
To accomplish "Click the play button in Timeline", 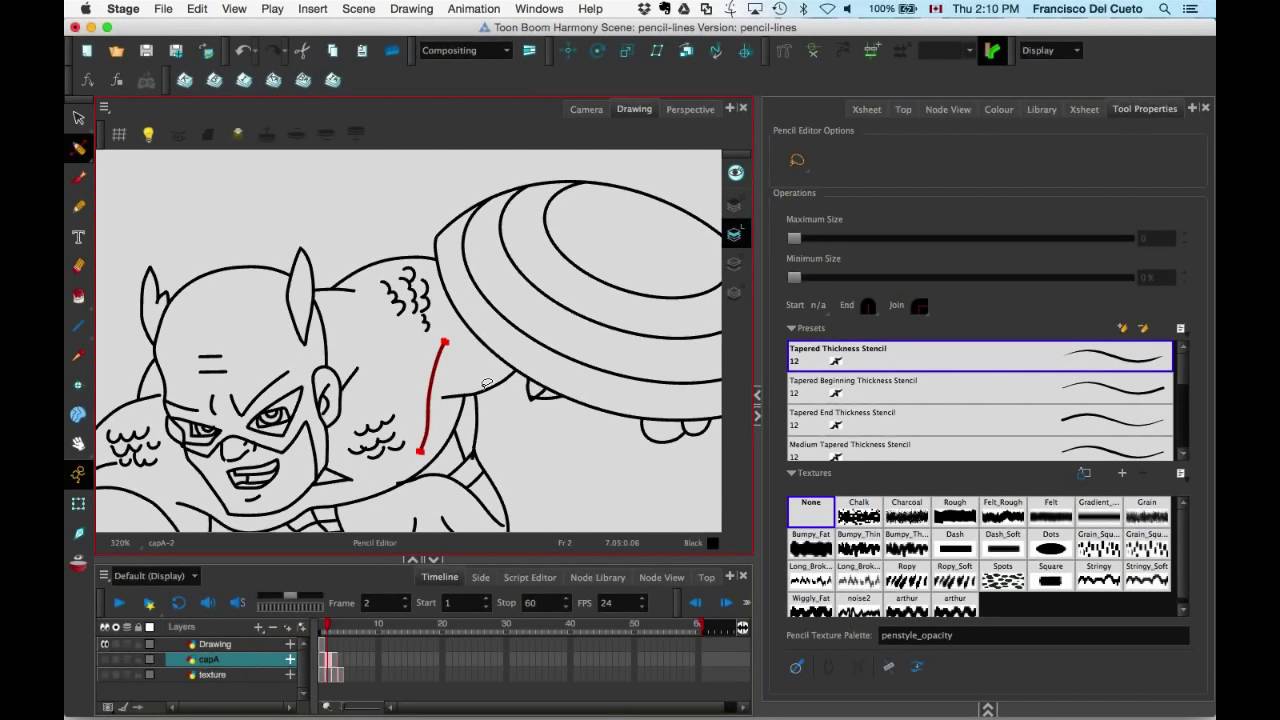I will click(x=119, y=603).
